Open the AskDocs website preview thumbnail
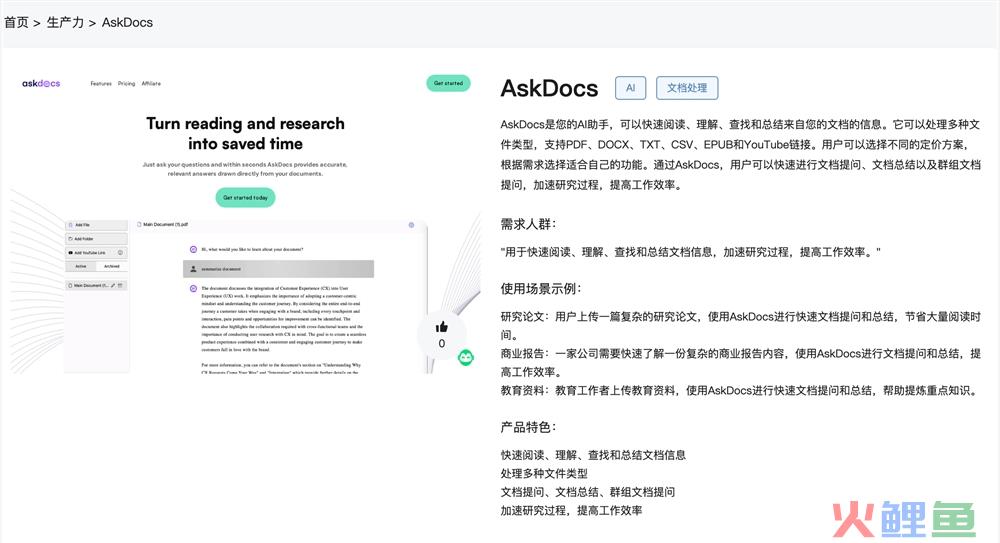1000x543 pixels. [246, 222]
